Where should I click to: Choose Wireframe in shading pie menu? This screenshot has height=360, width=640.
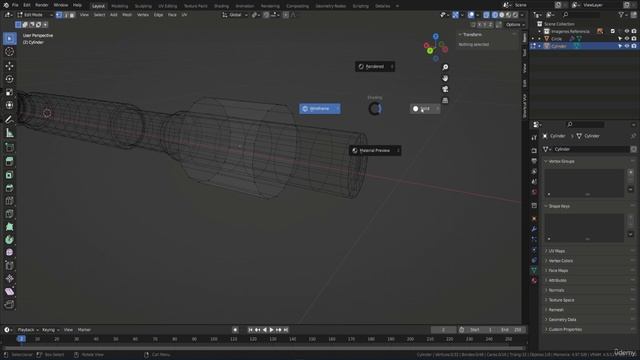320,109
